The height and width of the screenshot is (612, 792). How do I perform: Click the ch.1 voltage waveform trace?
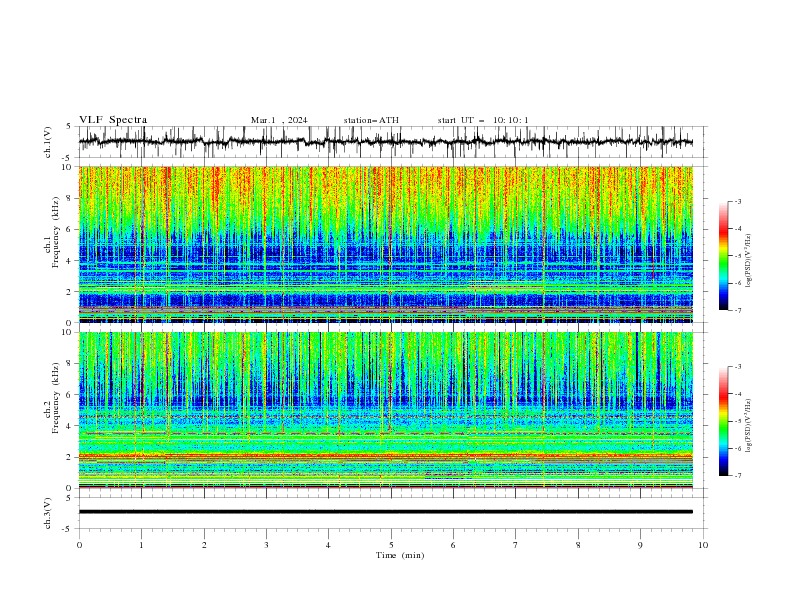(x=385, y=142)
